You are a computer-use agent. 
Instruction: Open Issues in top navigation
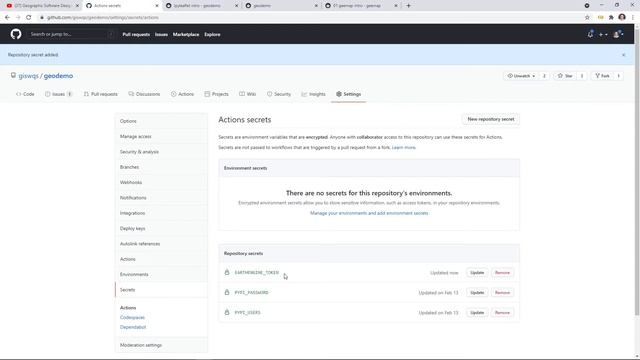[161, 35]
